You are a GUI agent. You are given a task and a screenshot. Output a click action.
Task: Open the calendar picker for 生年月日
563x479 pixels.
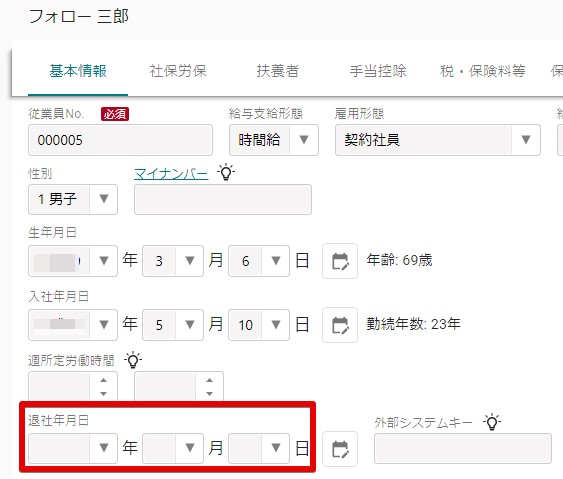pos(340,261)
